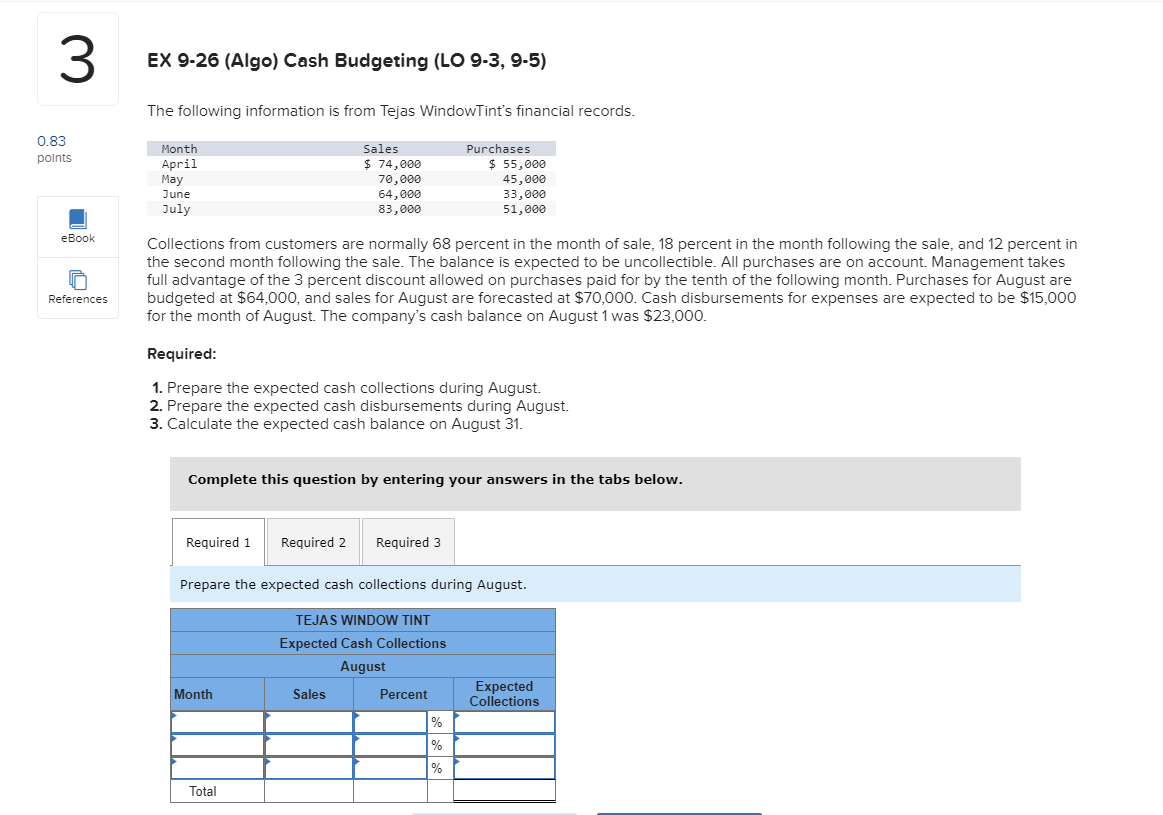
Task: Click requirement 3 expected cash balance text
Action: click(345, 424)
